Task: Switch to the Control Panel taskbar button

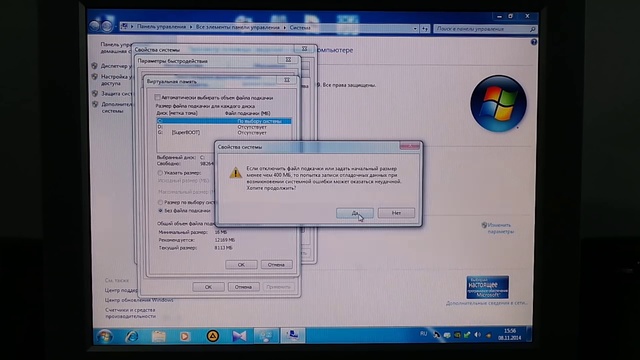Action: (x=266, y=336)
